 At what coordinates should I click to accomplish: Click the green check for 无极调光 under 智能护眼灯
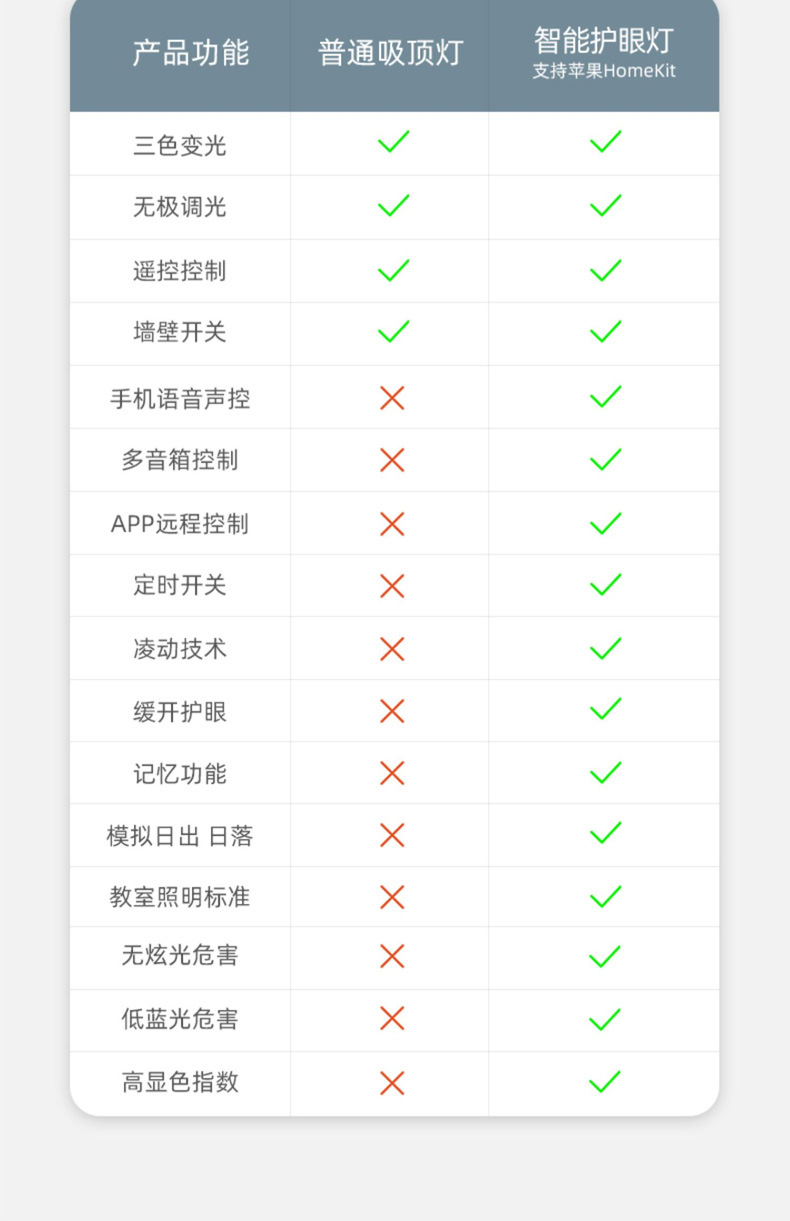[605, 206]
